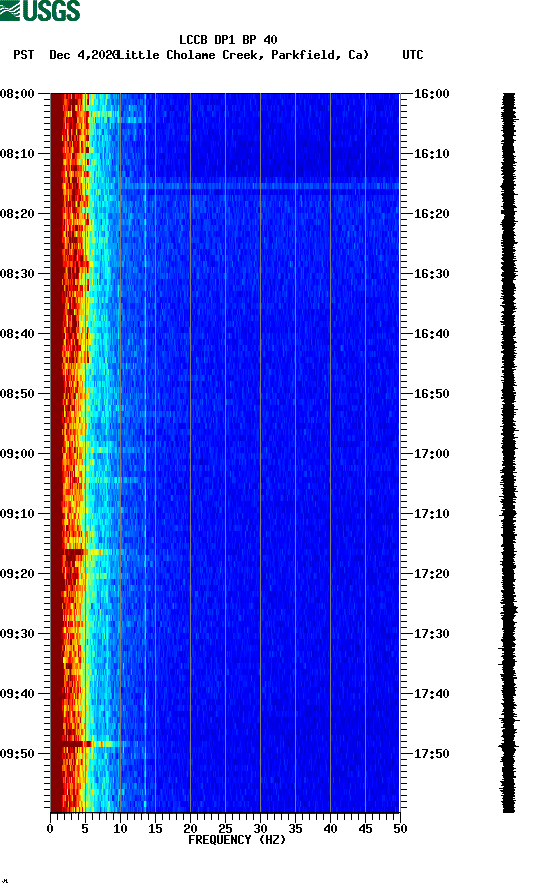Click the '17:40' UTC time label
This screenshot has height=892, width=552.
(431, 693)
